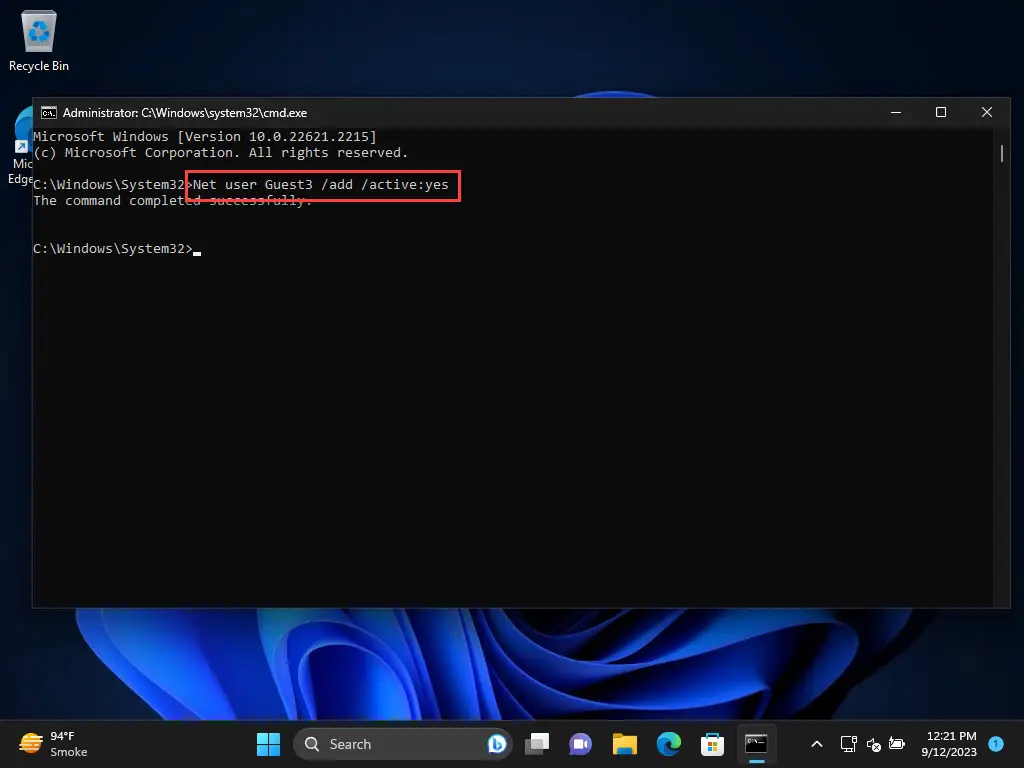Open File Explorer from taskbar
The width and height of the screenshot is (1024, 768).
click(x=624, y=744)
